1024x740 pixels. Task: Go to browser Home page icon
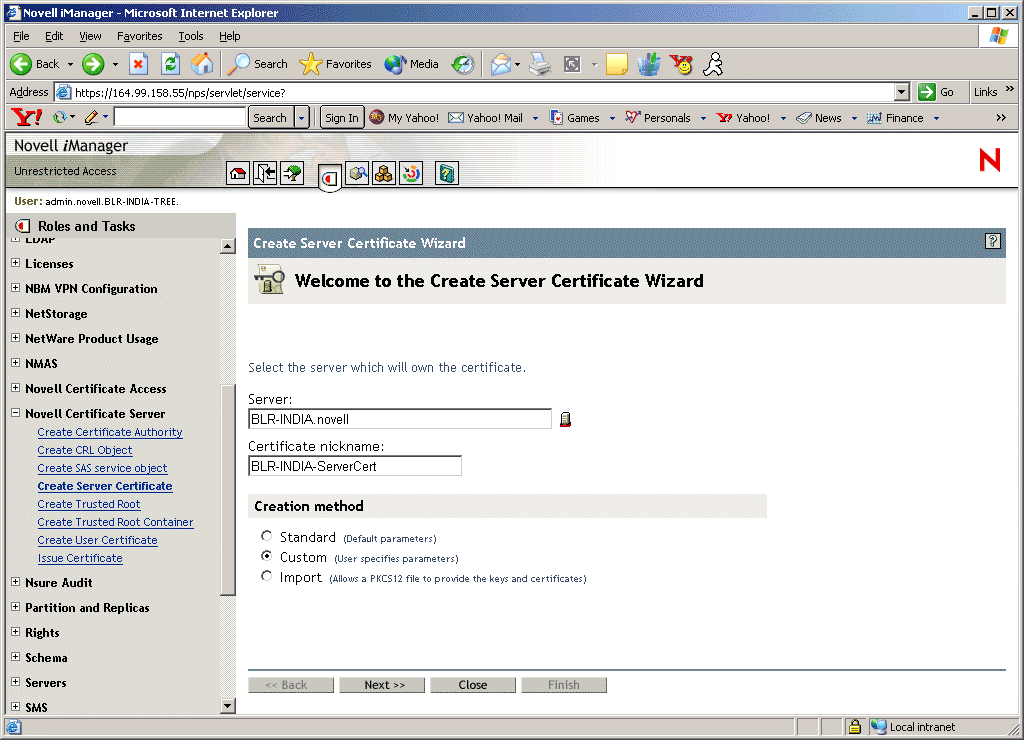pos(202,64)
